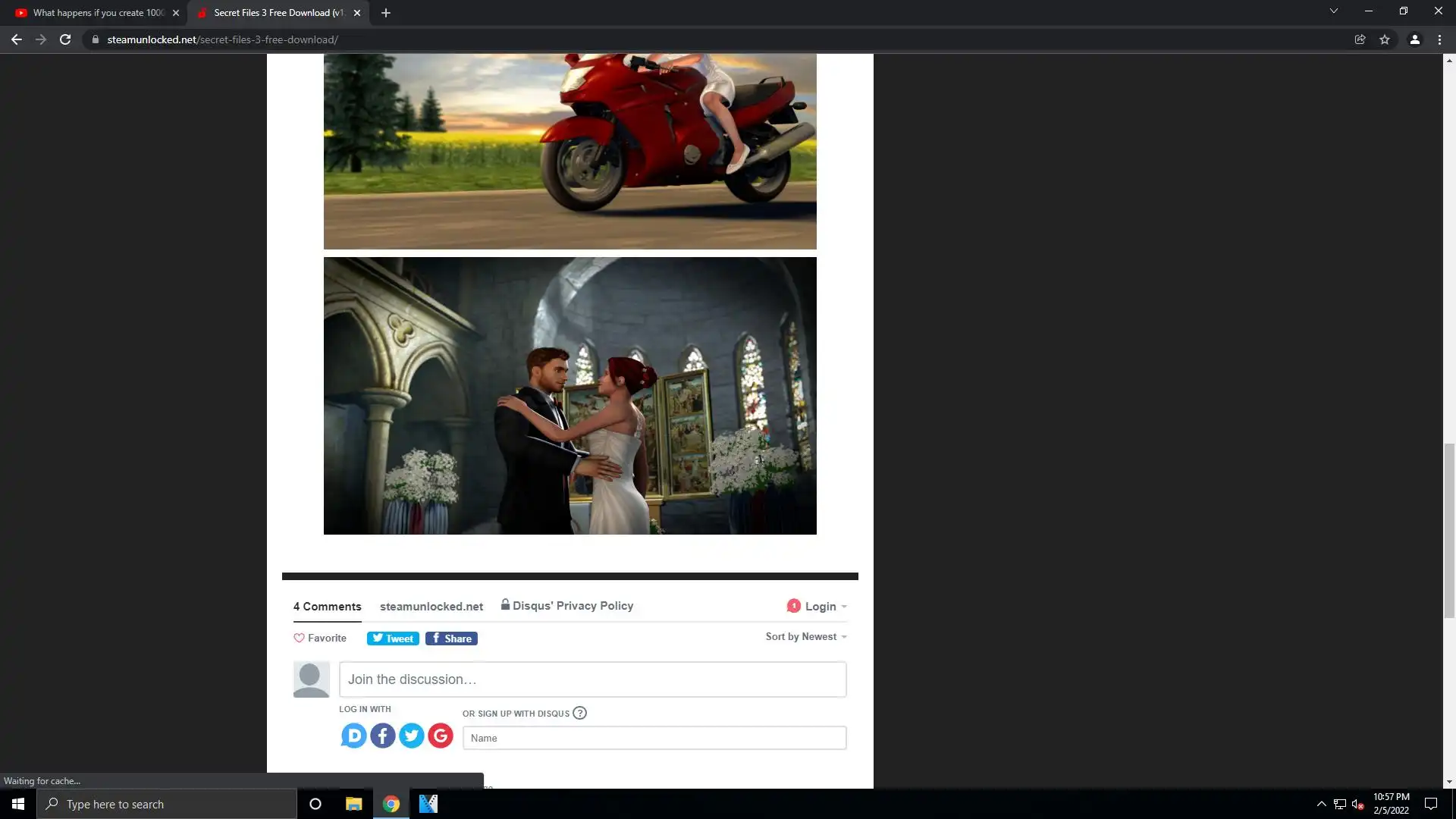Click the Share this page icon

1360,39
